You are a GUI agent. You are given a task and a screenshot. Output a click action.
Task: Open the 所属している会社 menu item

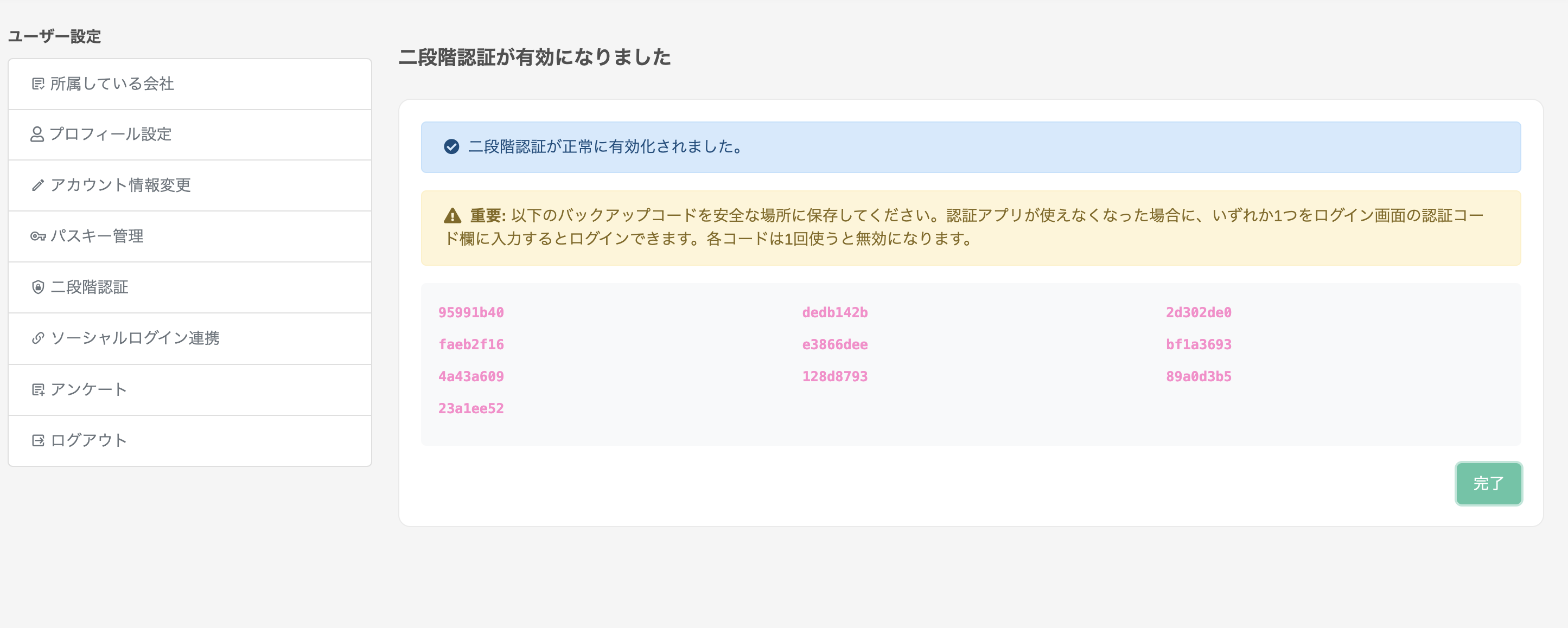190,84
